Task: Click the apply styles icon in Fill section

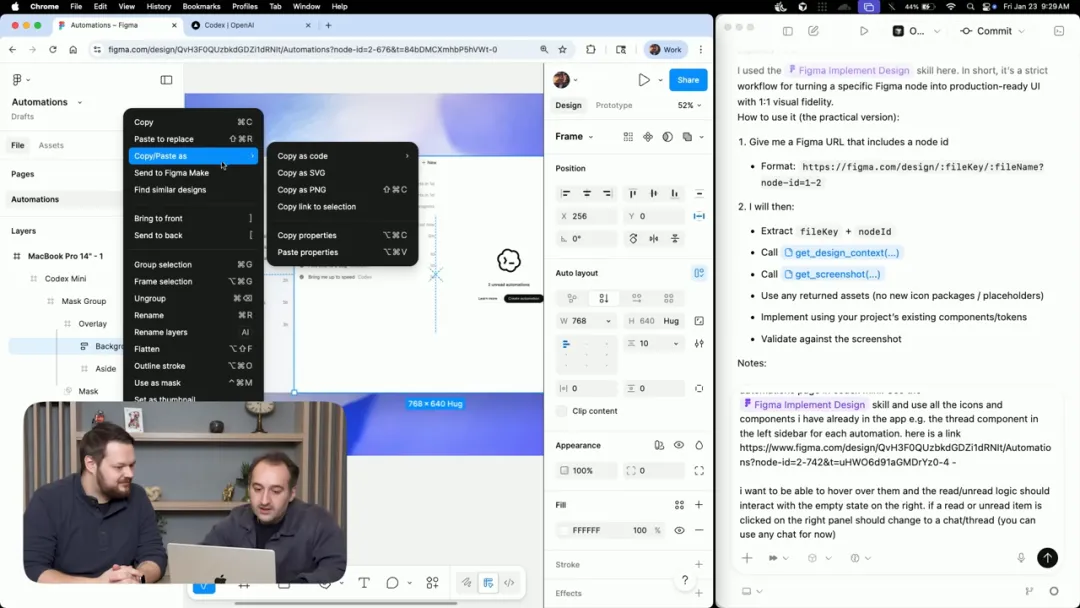Action: 679,505
